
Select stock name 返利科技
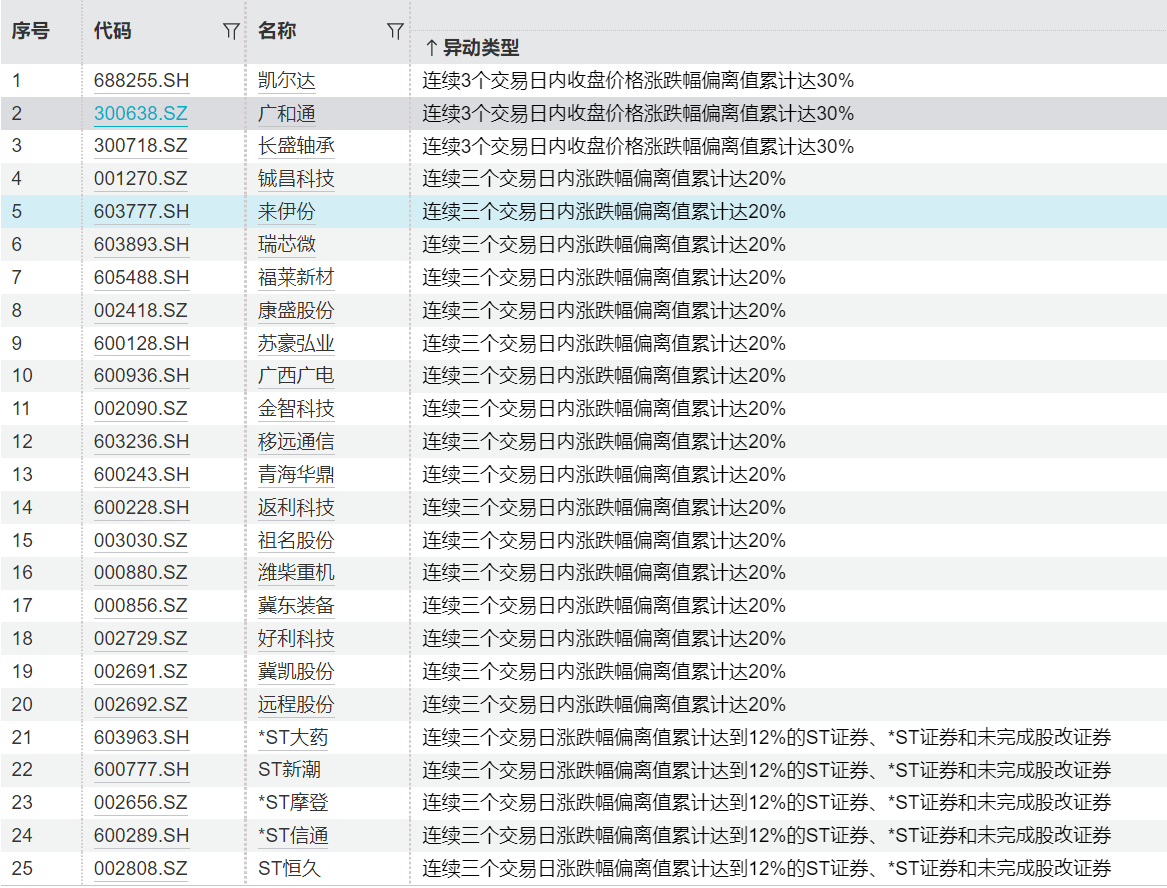[x=296, y=508]
